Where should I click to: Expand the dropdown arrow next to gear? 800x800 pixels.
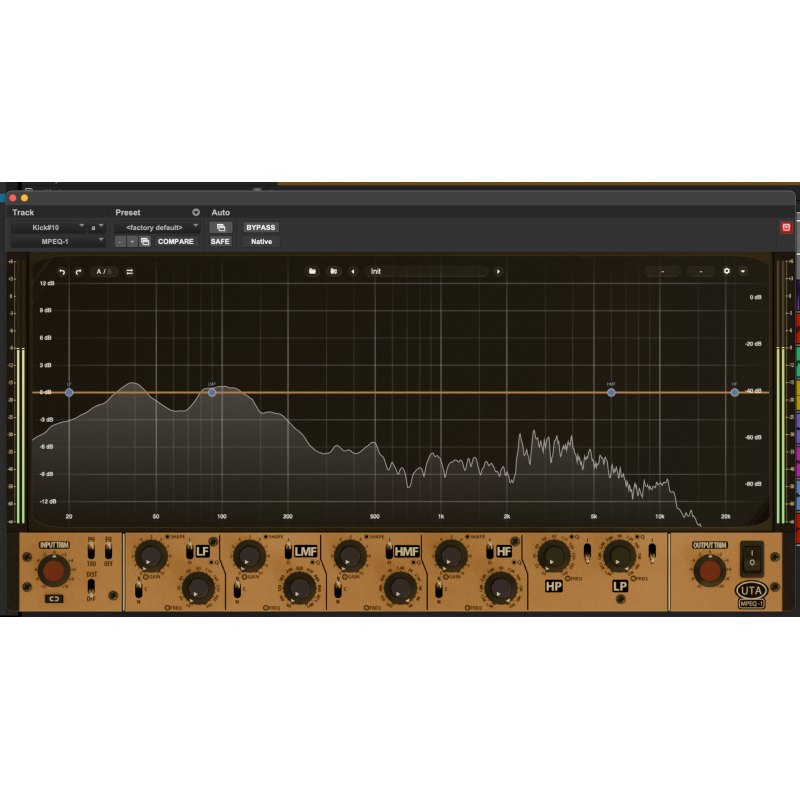point(743,271)
